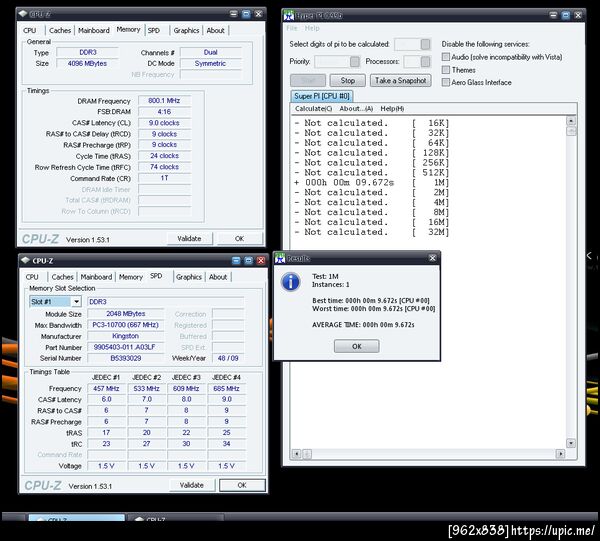Image resolution: width=600 pixels, height=541 pixels.
Task: Switch to Memory tab in bottom CPU-Z
Action: click(130, 277)
